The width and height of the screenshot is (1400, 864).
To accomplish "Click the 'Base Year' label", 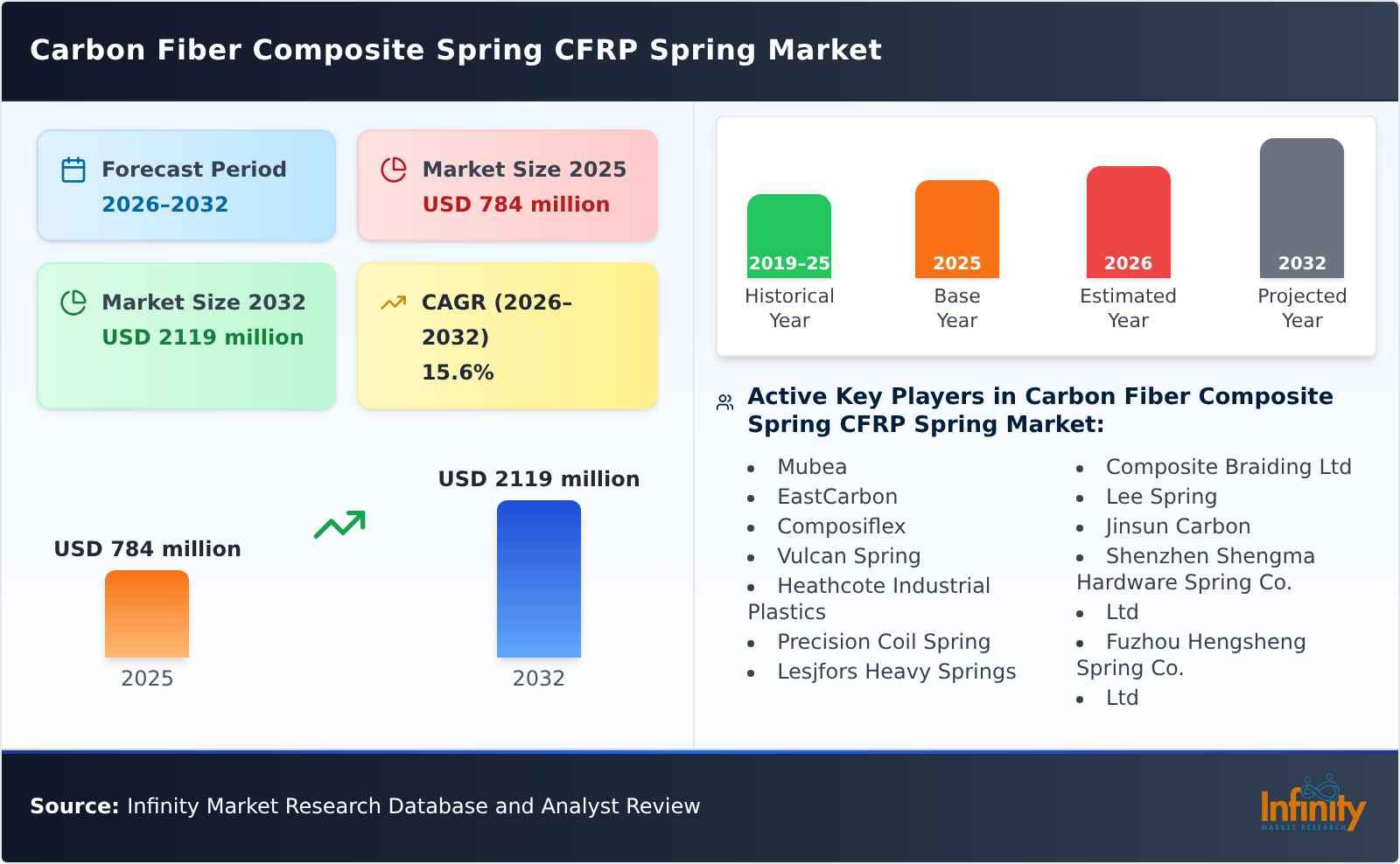I will click(957, 308).
